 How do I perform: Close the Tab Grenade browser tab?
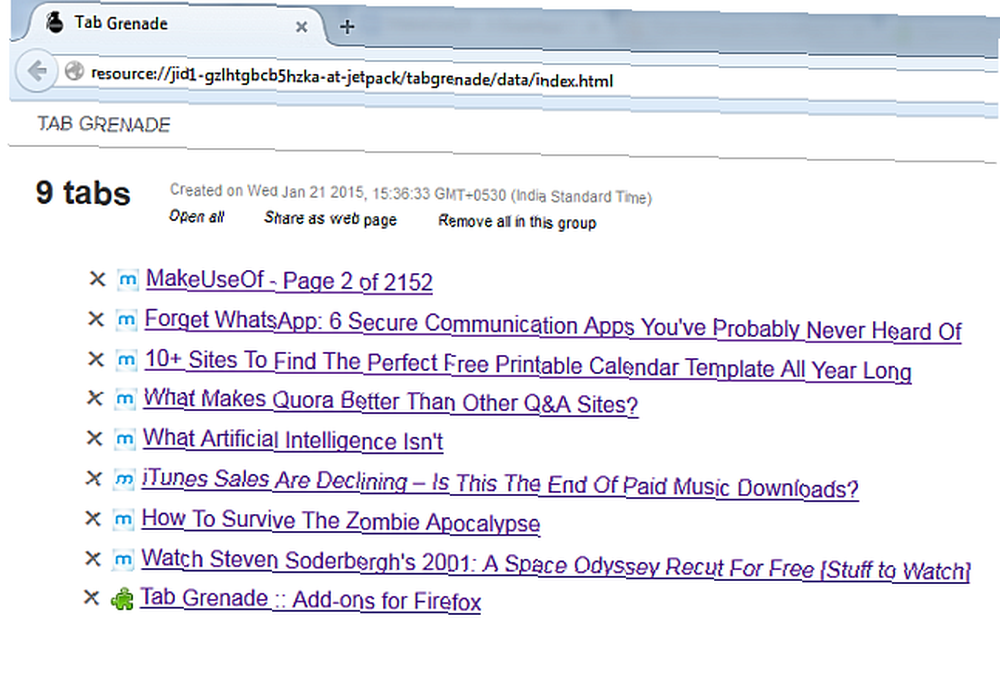(x=302, y=27)
